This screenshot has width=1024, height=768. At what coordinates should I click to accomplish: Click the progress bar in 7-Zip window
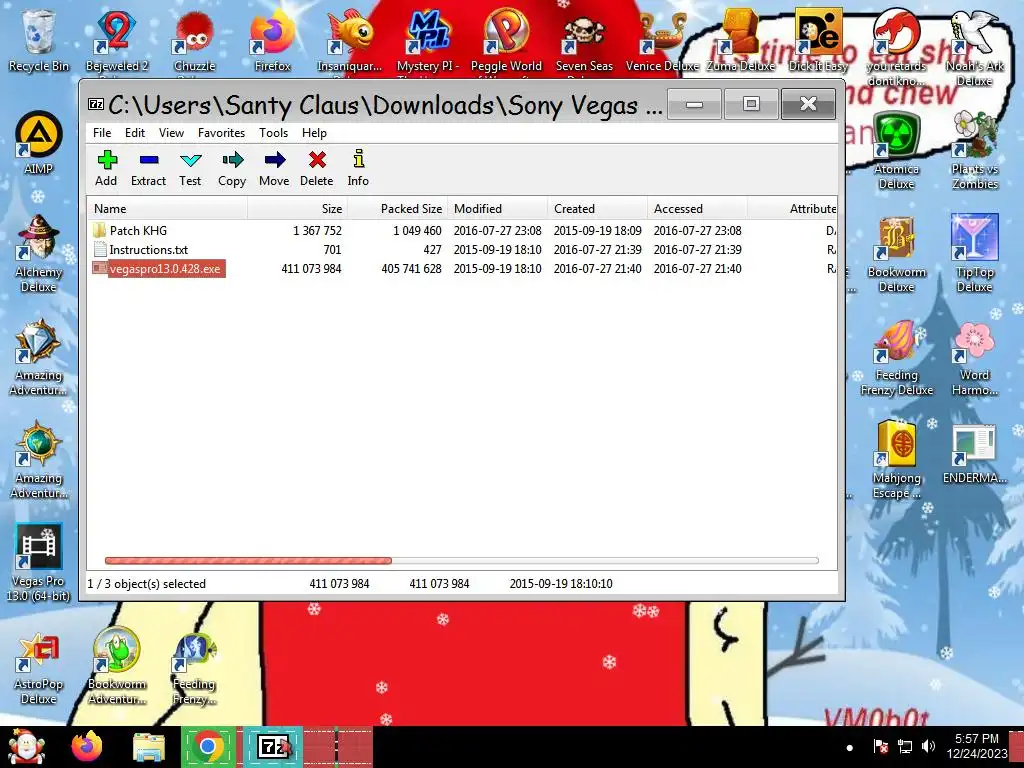click(x=461, y=560)
